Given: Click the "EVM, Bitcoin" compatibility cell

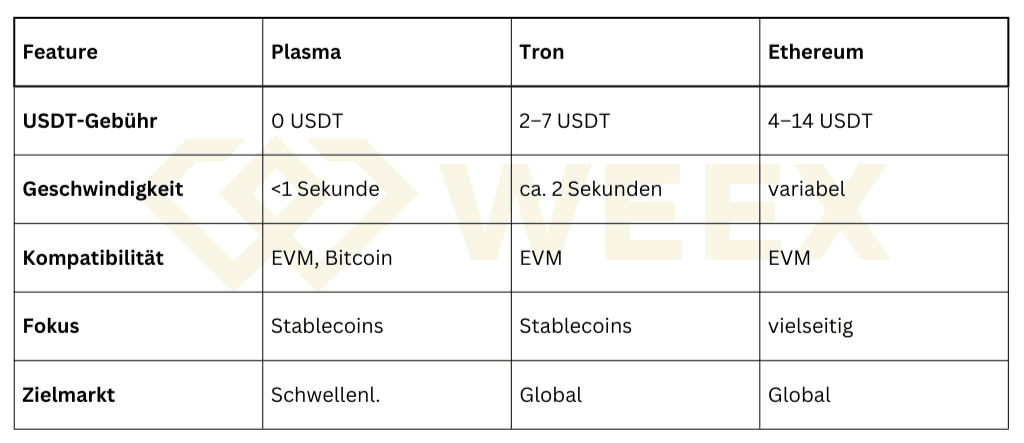Looking at the screenshot, I should tap(331, 258).
